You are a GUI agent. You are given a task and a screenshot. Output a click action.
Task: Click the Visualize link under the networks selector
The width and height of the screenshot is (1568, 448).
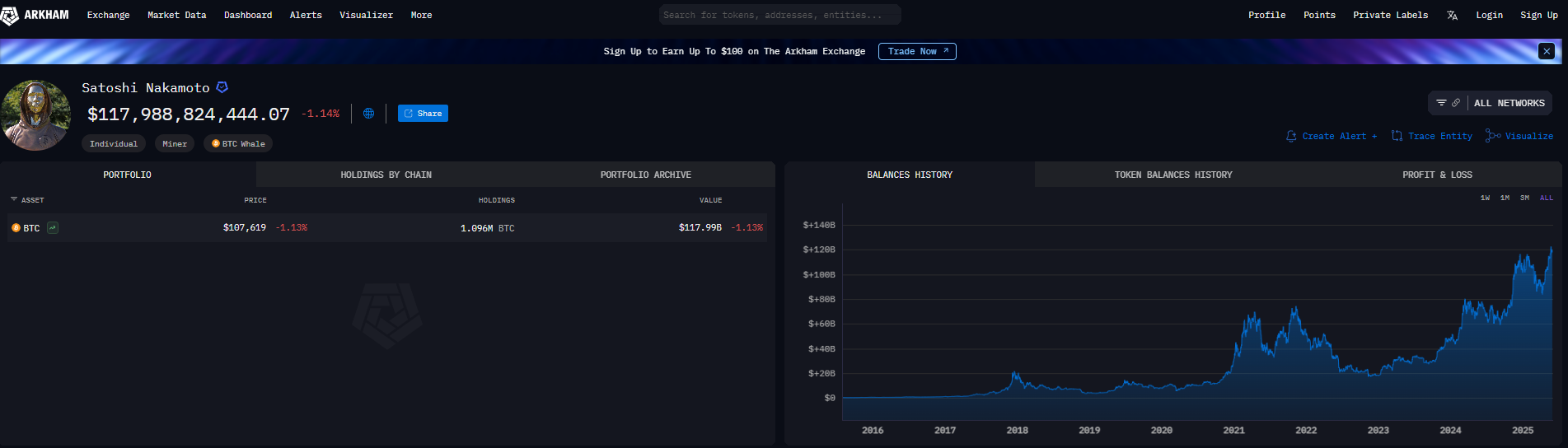pyautogui.click(x=1519, y=136)
